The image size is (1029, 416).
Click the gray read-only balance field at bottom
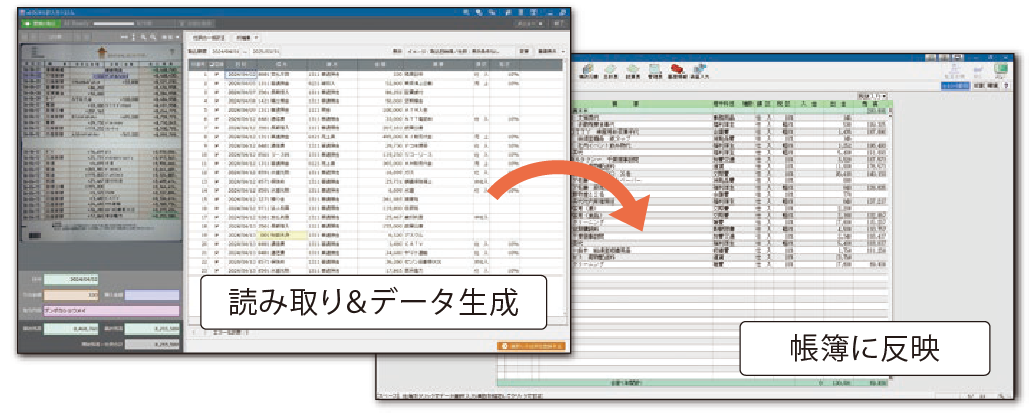click(x=152, y=343)
